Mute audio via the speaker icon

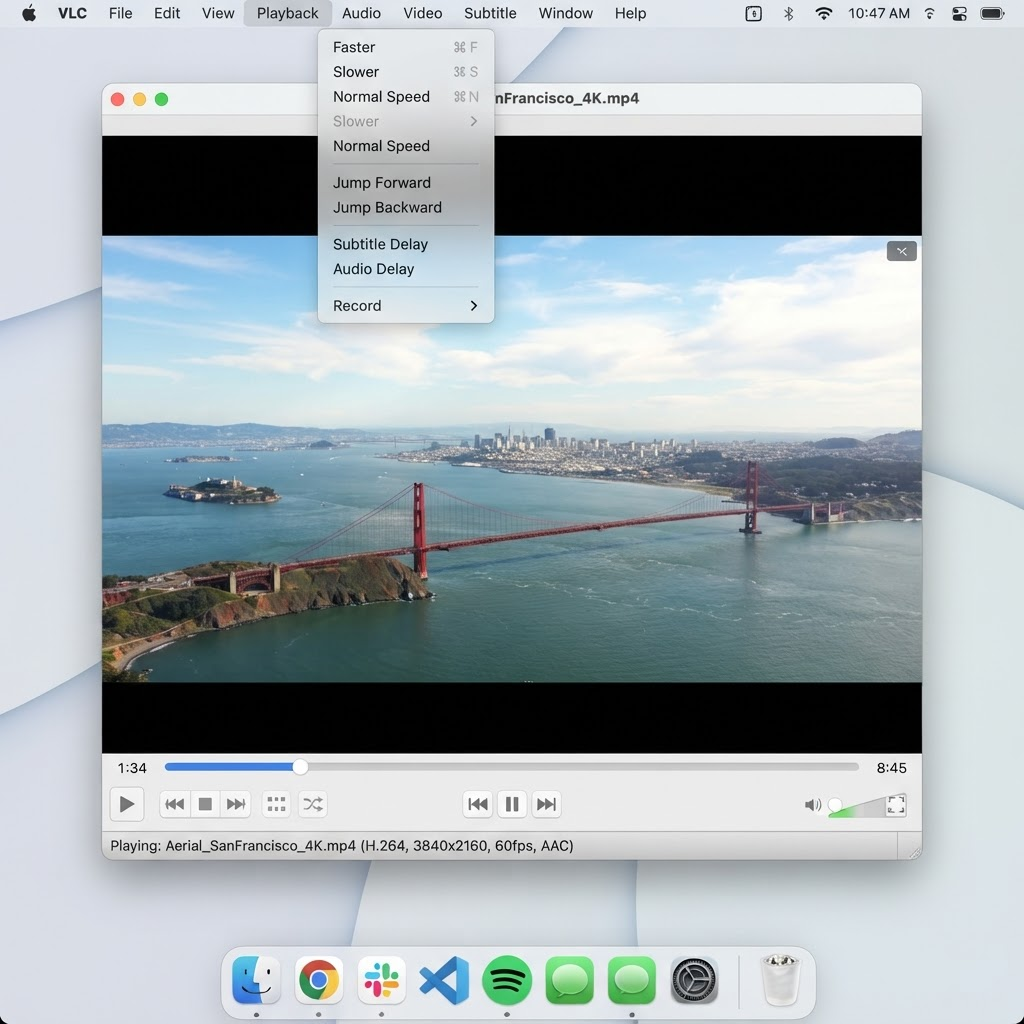pos(812,805)
